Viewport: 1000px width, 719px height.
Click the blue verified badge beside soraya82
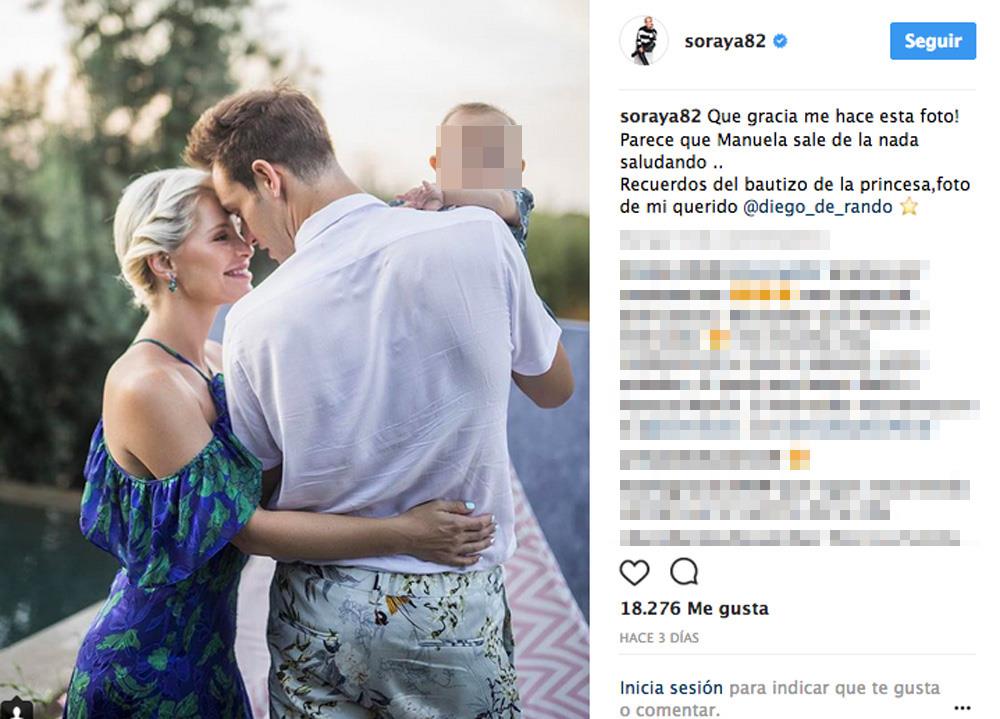(780, 41)
